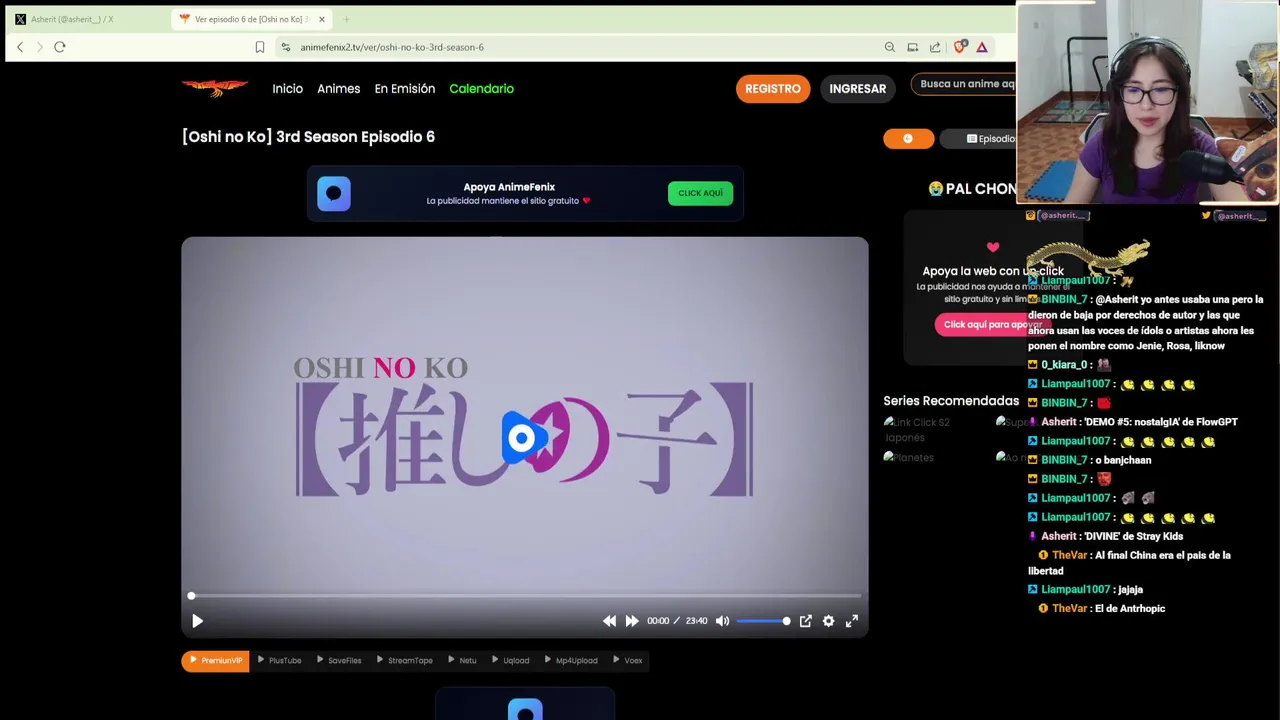
Task: Fast-forward the video using the double-right arrow
Action: point(632,621)
